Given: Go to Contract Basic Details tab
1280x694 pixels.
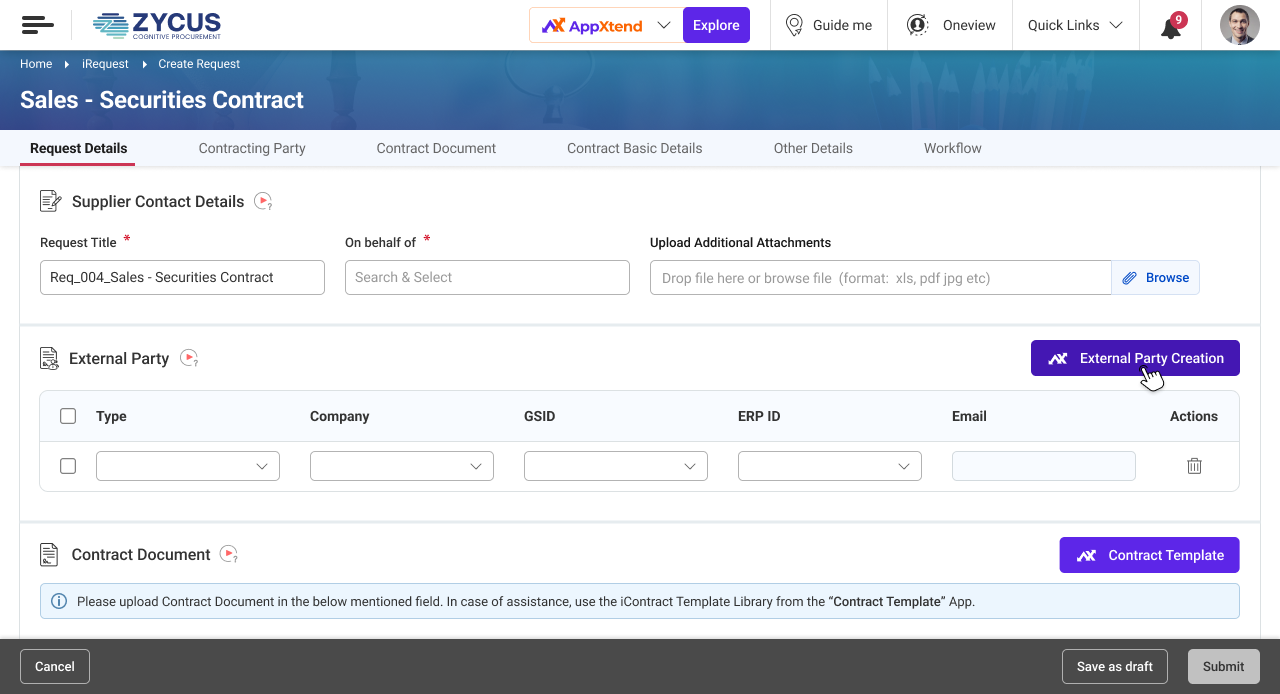Looking at the screenshot, I should pyautogui.click(x=634, y=148).
